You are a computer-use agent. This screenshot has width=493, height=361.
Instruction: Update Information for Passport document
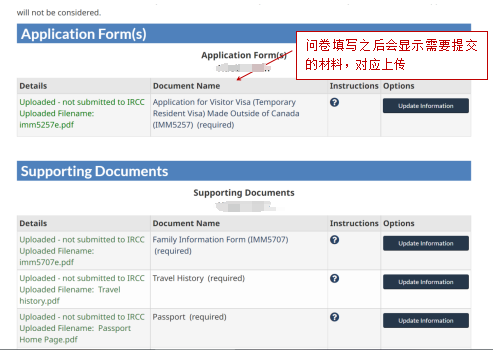[426, 321]
